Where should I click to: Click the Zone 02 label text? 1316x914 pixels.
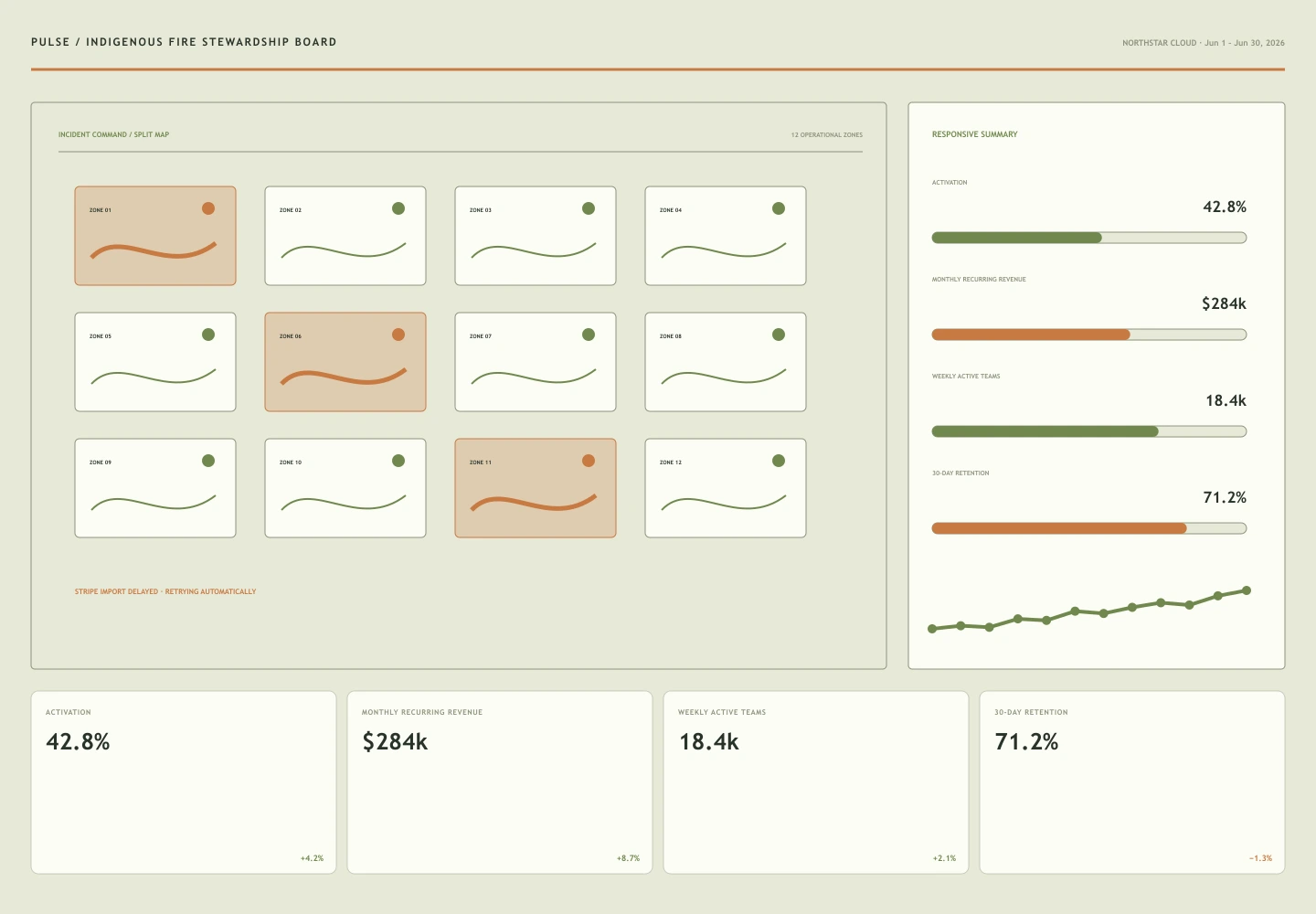(291, 210)
